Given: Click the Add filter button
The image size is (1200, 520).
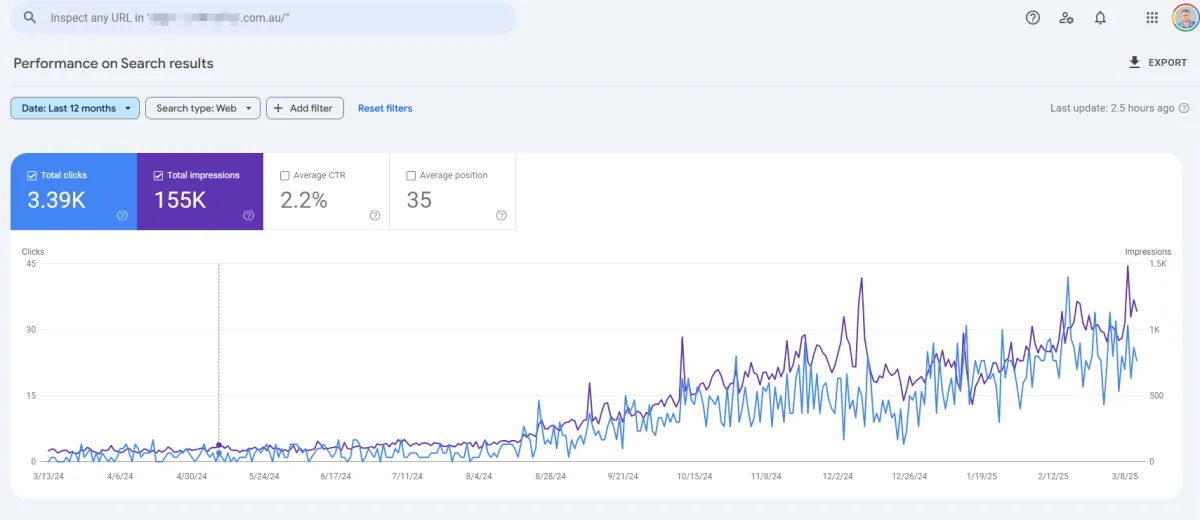Looking at the screenshot, I should click(x=305, y=108).
